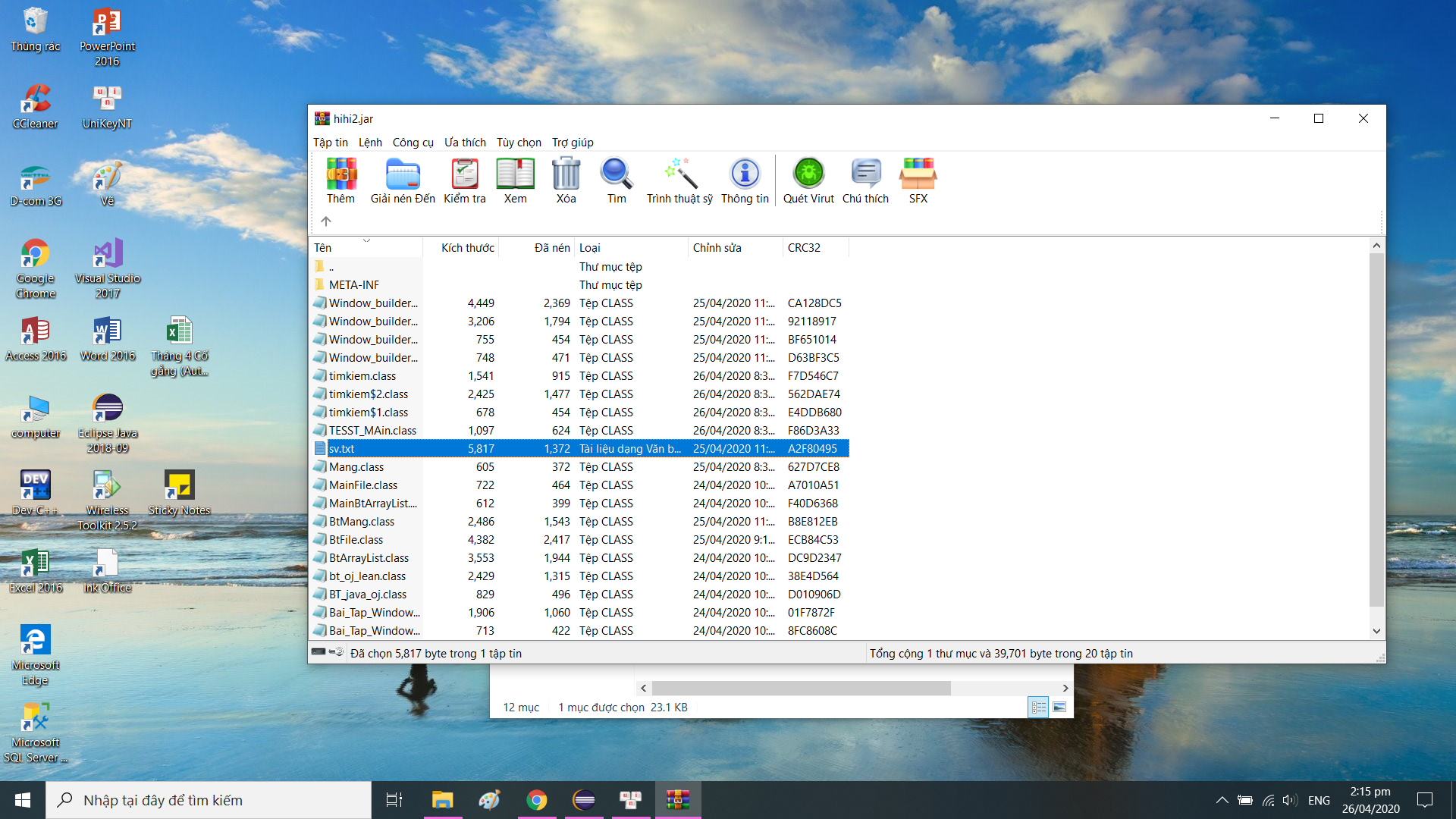Select the META-INF folder entry

353,285
